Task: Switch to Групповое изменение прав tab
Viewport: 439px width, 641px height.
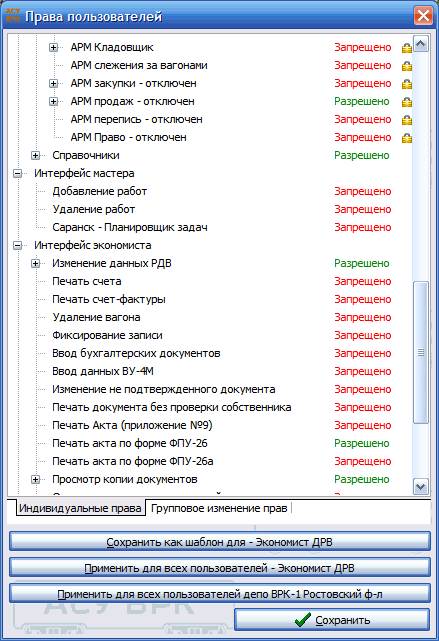Action: [x=219, y=508]
